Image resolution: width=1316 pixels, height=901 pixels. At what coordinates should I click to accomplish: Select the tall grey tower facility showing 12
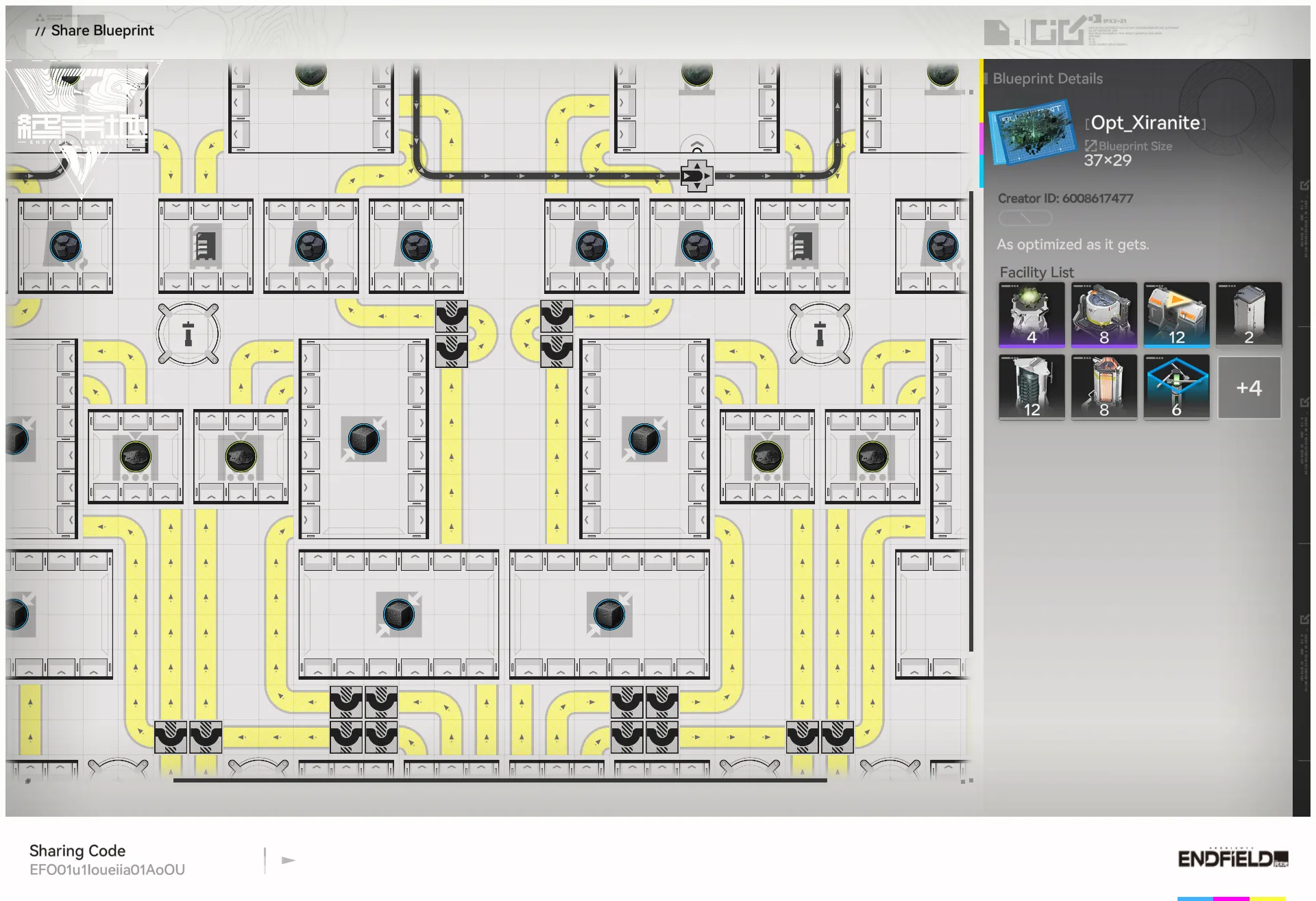click(x=1031, y=387)
